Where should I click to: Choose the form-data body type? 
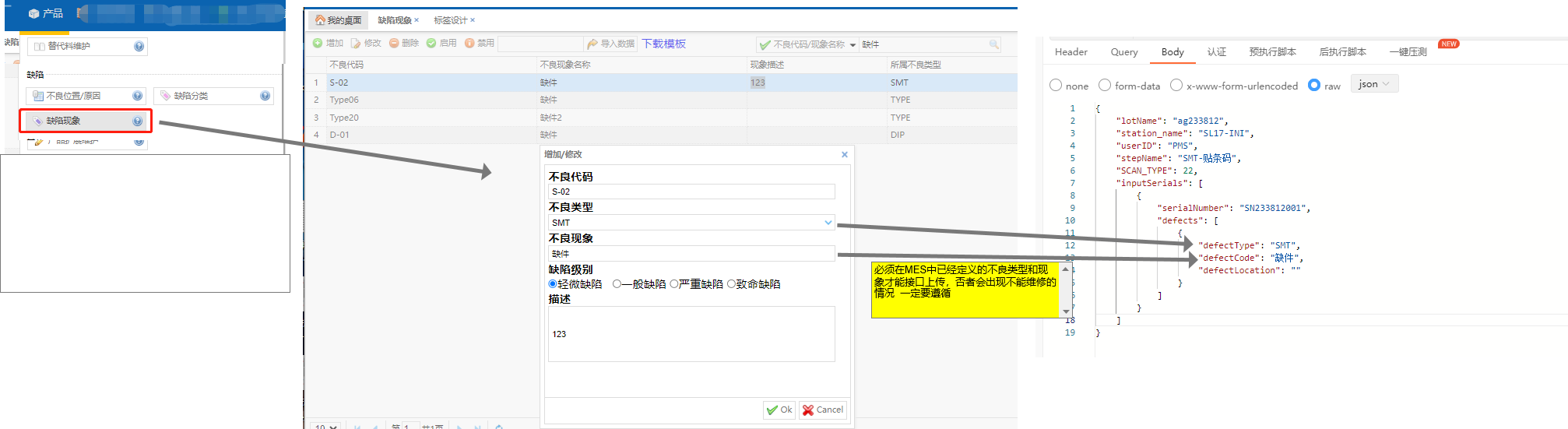1105,85
